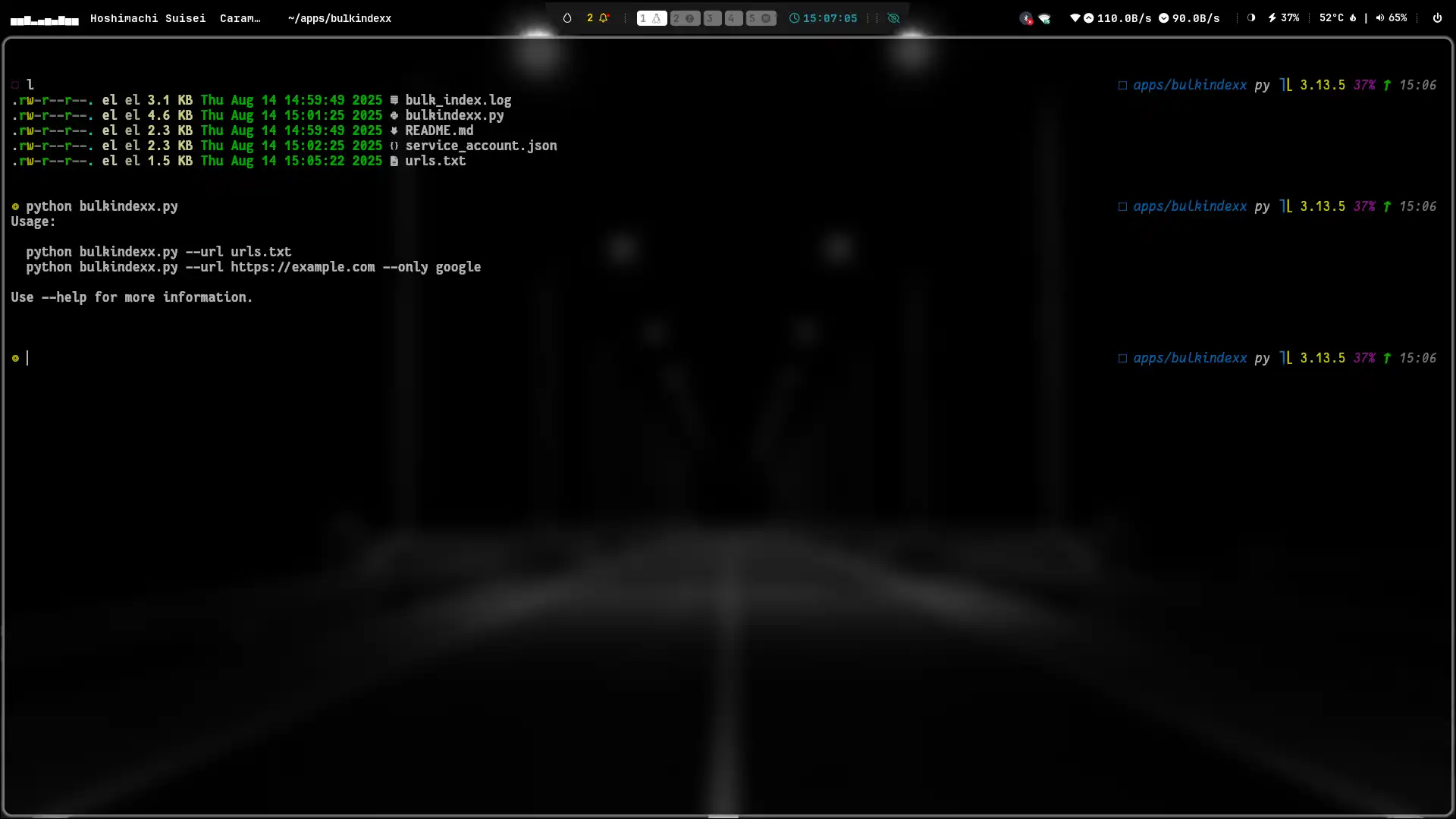Click the battery bolt 37% indicator
The width and height of the screenshot is (1456, 819).
coord(1283,18)
